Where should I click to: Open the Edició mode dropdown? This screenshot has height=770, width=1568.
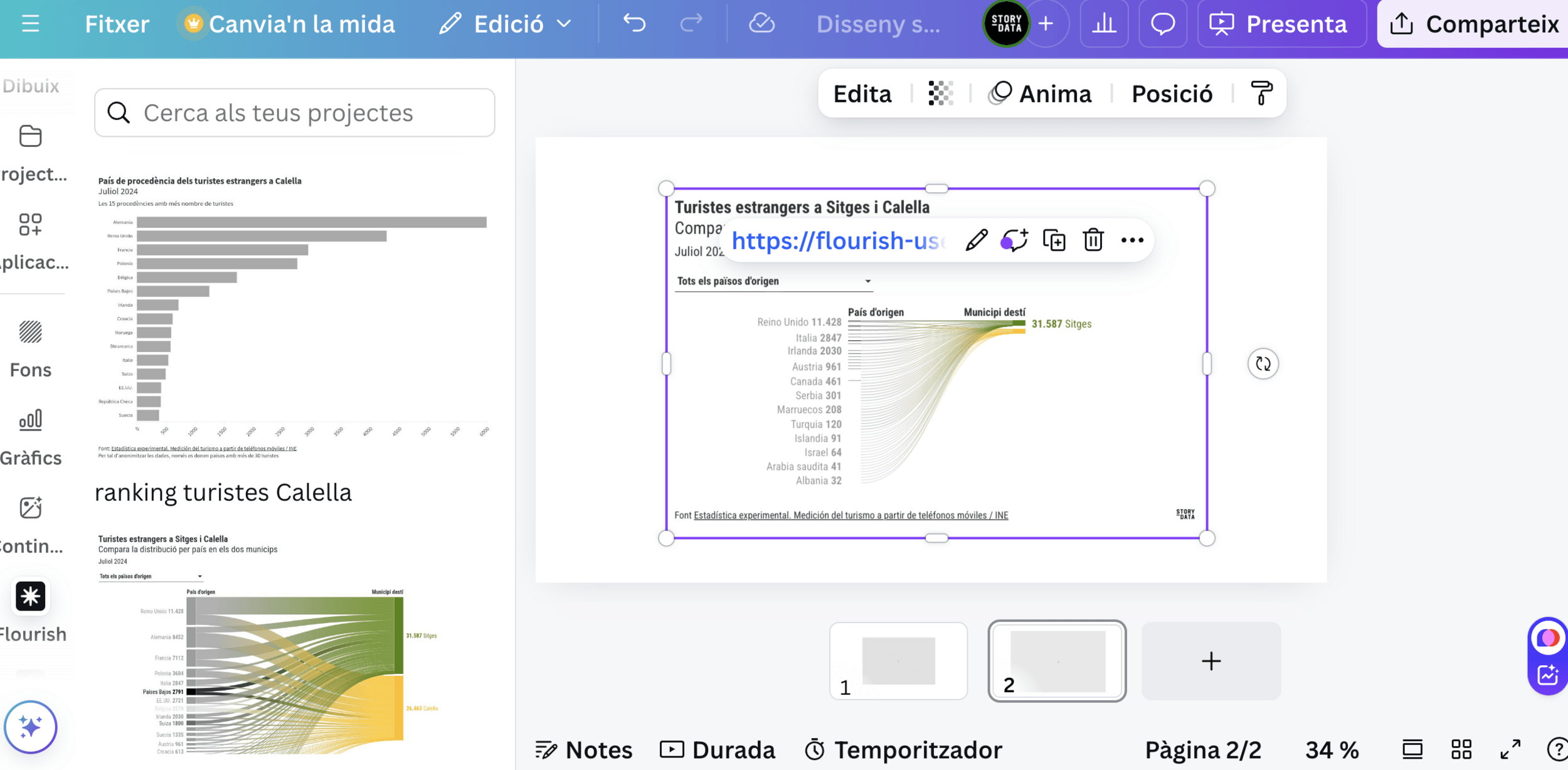(506, 24)
